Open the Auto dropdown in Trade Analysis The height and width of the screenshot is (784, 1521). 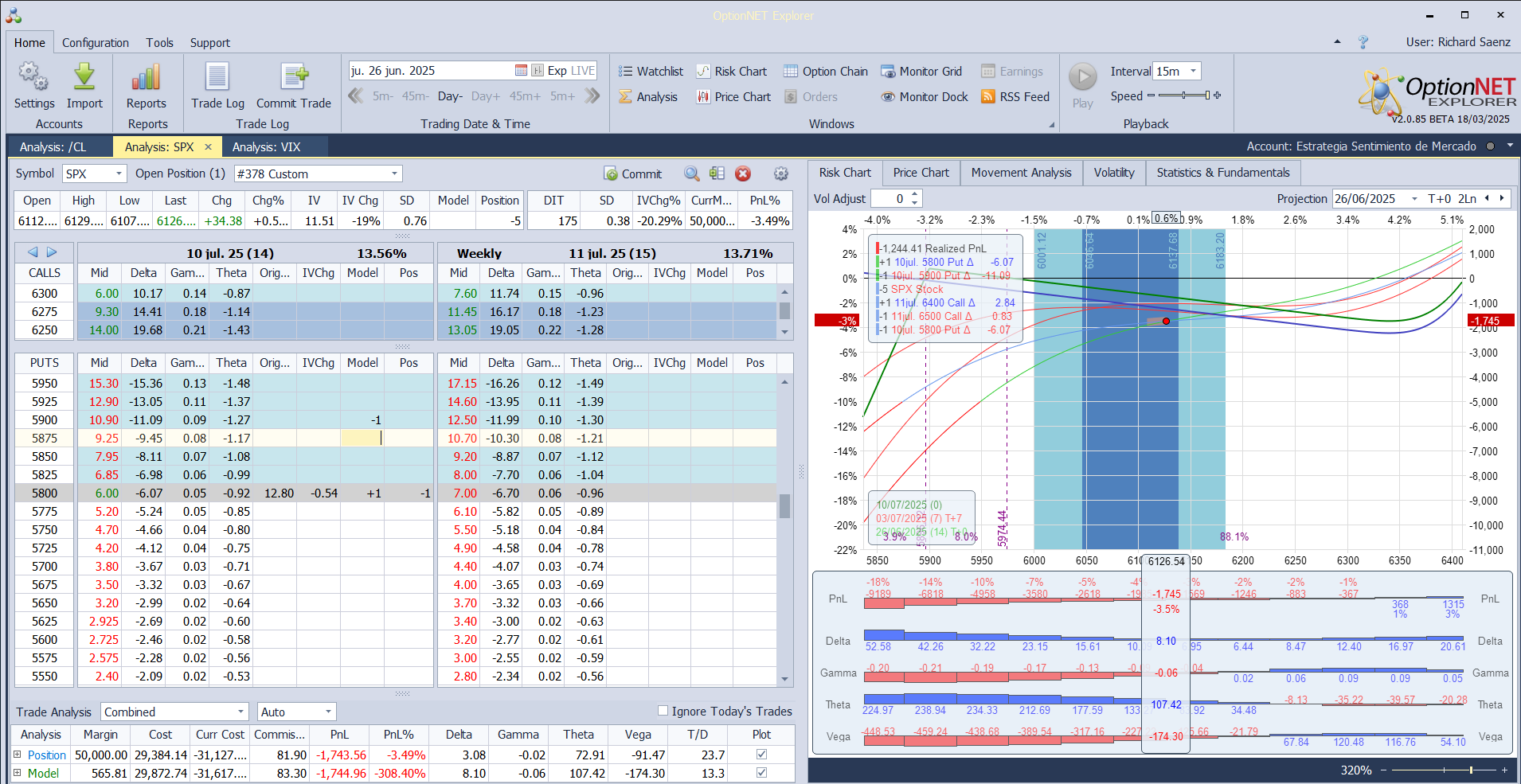[x=328, y=712]
